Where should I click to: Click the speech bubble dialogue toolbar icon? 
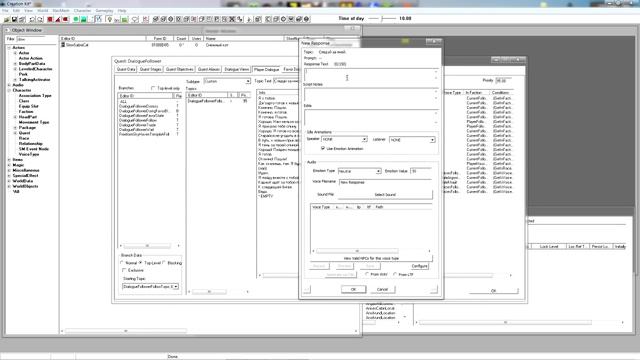click(135, 19)
